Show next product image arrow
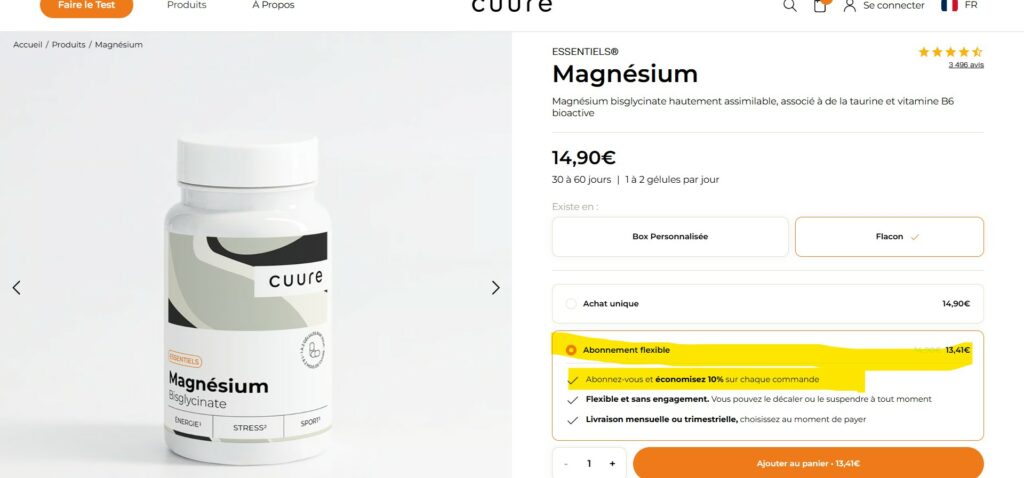The width and height of the screenshot is (1024, 478). pyautogui.click(x=496, y=287)
